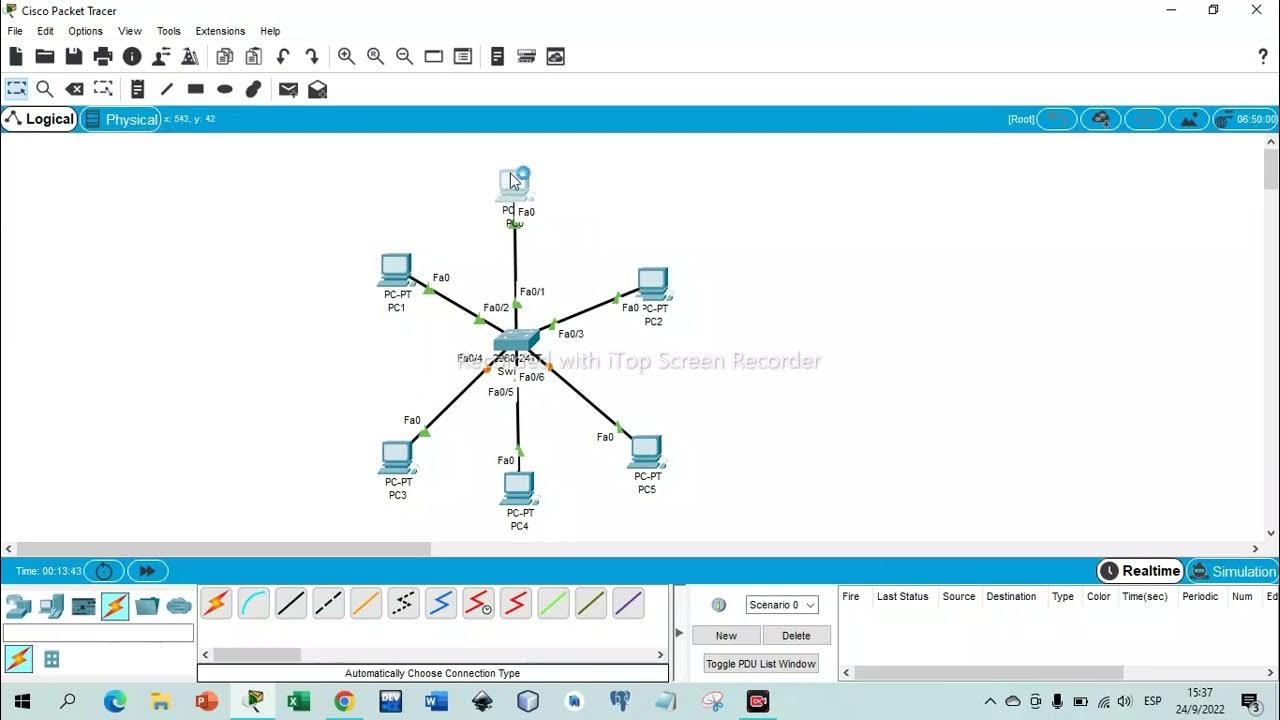Click Toggle PDU List Window

tap(761, 663)
